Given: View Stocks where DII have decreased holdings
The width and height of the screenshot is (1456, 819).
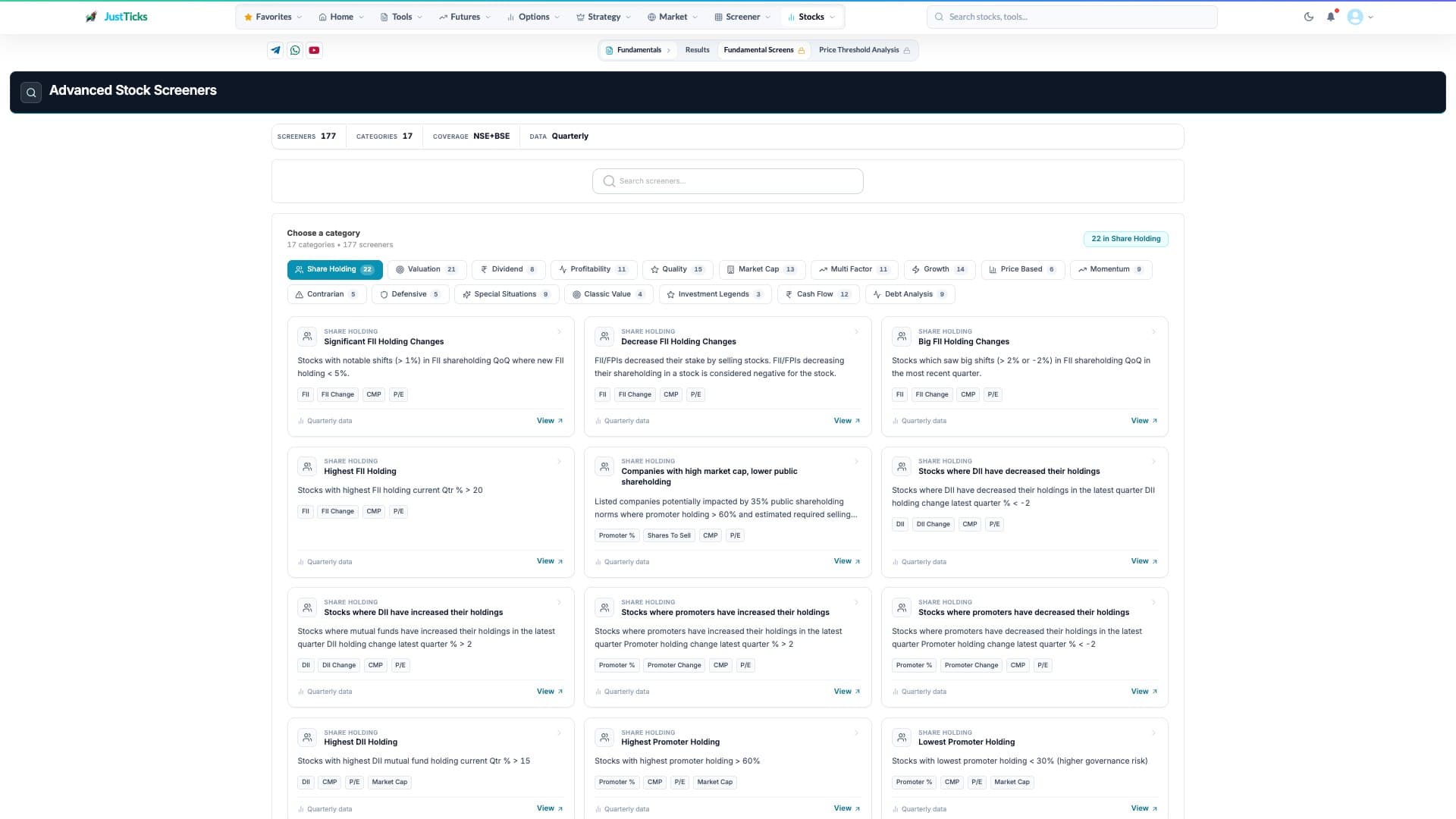Looking at the screenshot, I should 1144,561.
